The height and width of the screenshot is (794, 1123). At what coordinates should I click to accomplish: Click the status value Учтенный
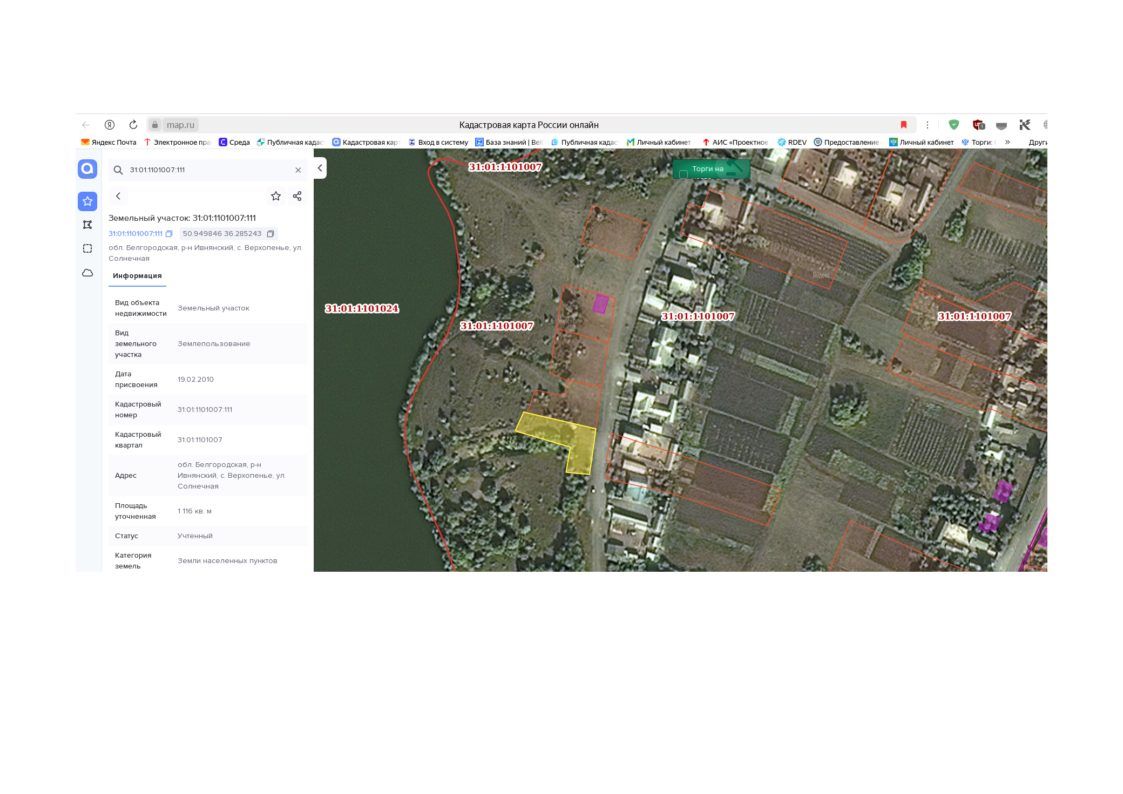[195, 536]
